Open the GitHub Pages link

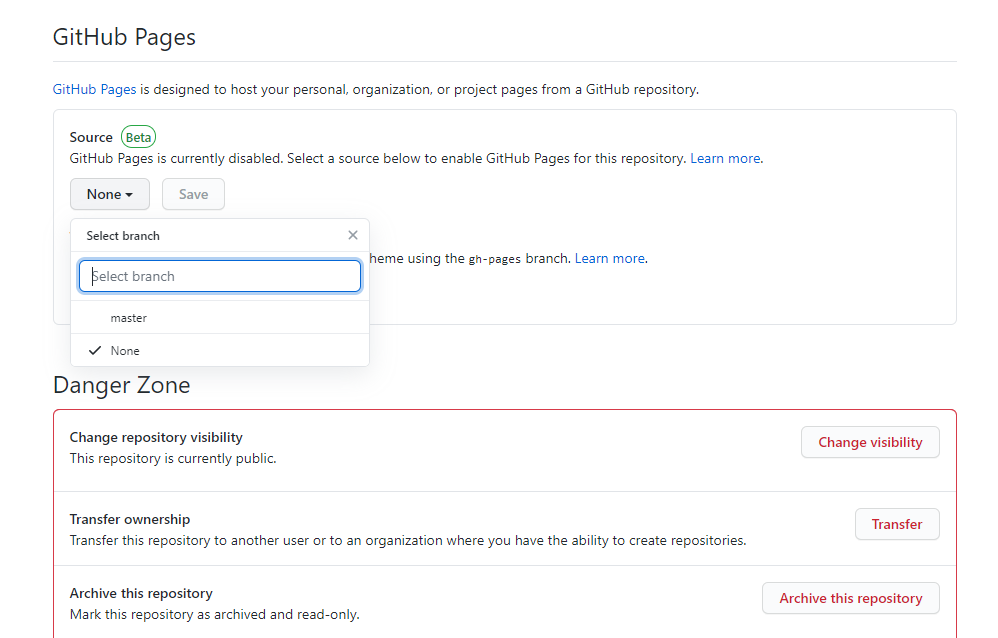94,89
